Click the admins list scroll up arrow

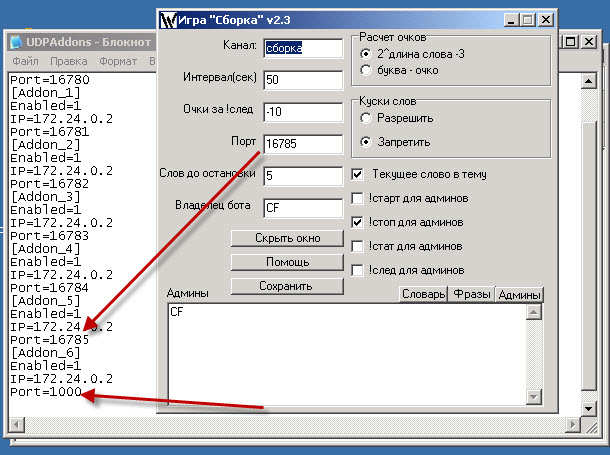click(x=533, y=312)
